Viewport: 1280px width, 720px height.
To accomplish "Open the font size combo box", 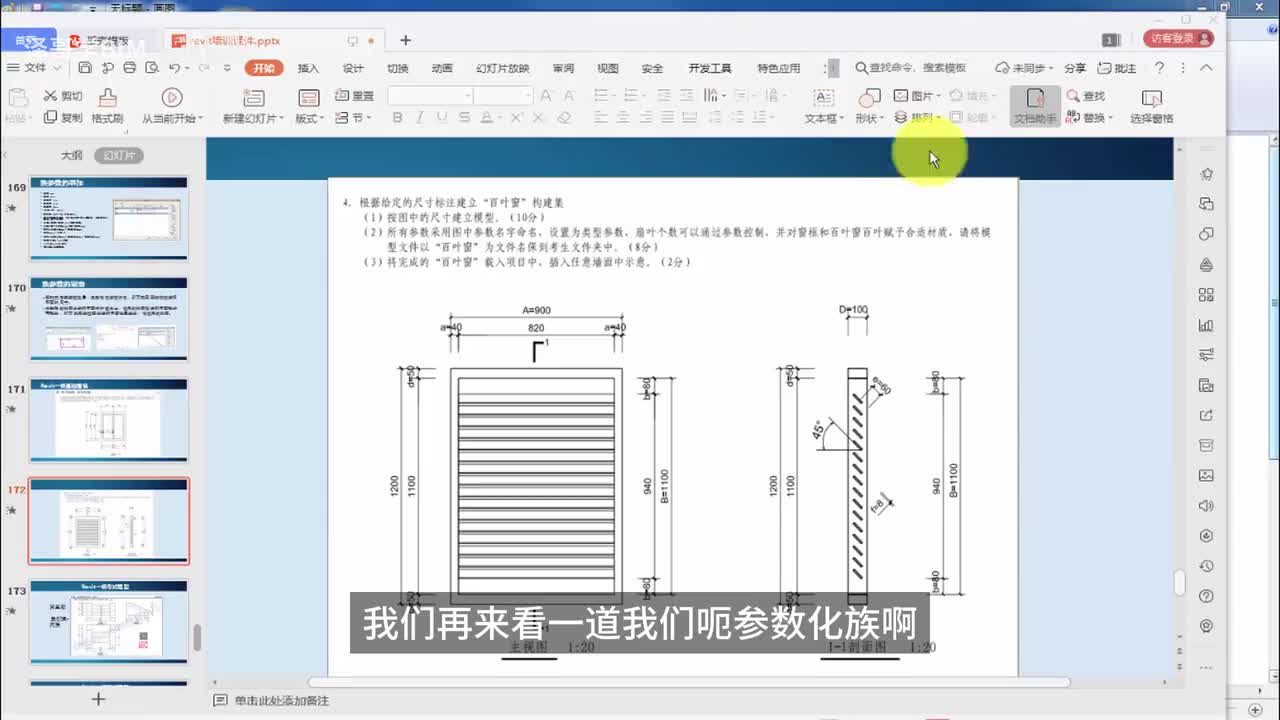I will [x=504, y=96].
